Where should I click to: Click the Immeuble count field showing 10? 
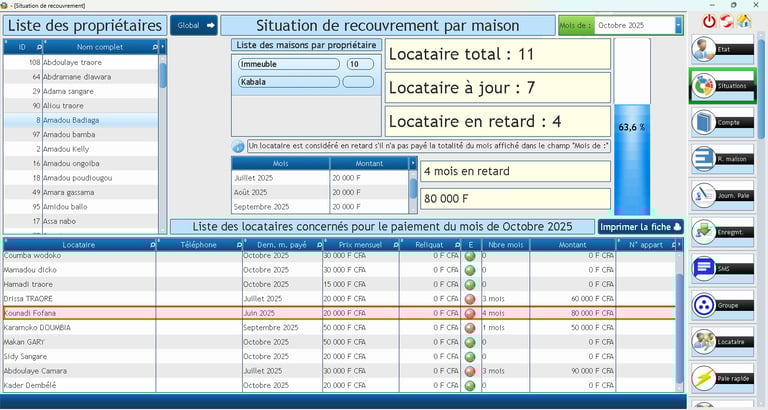[360, 64]
